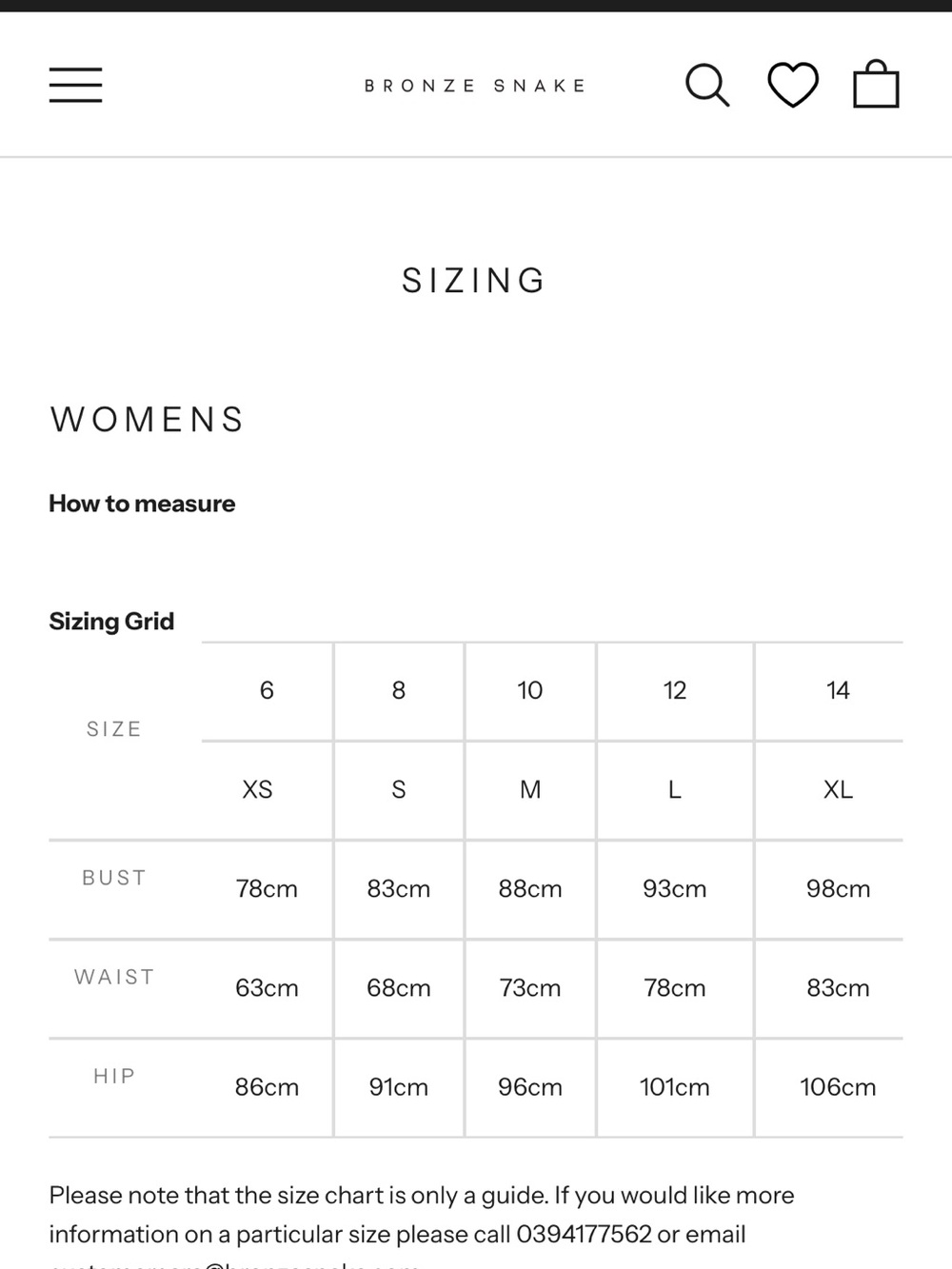Expand the How to measure section
The image size is (952, 1269).
142,504
